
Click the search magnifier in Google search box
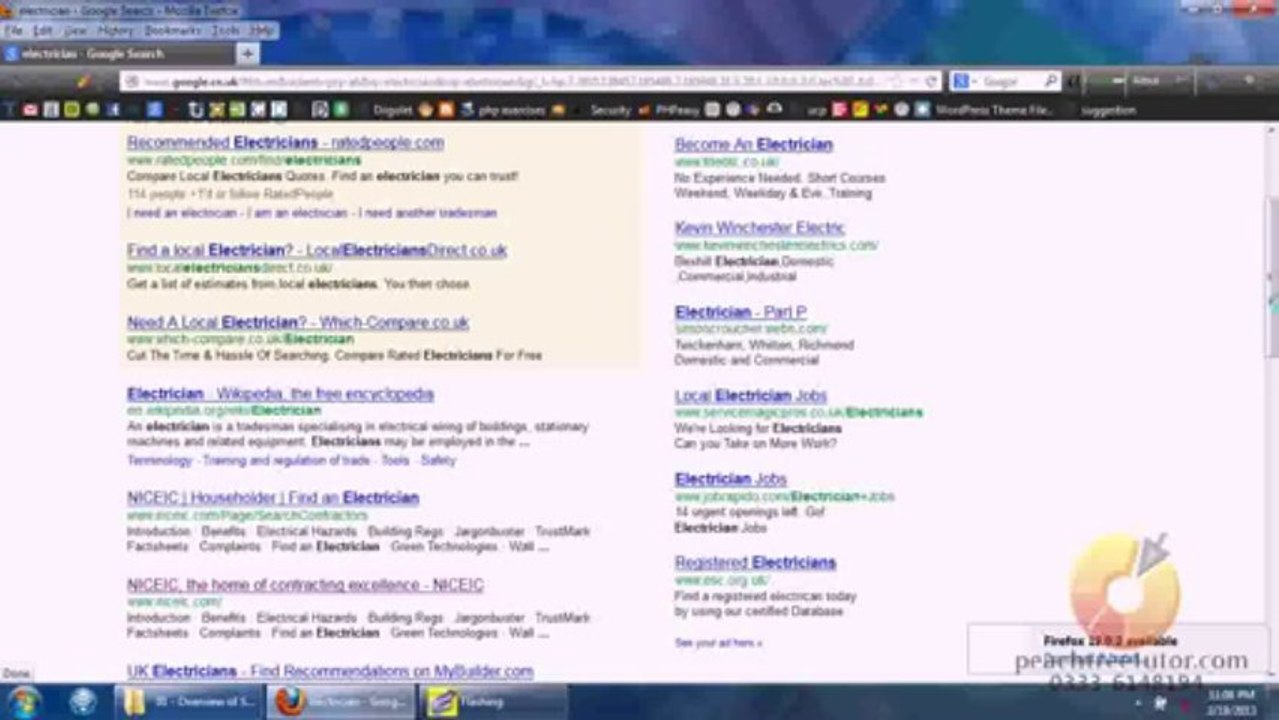(1050, 81)
